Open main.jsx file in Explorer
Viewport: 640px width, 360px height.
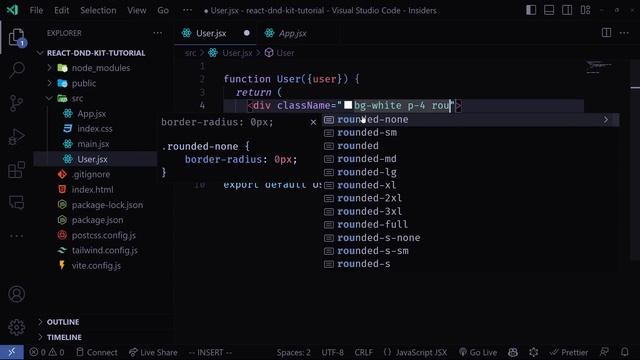click(x=93, y=144)
